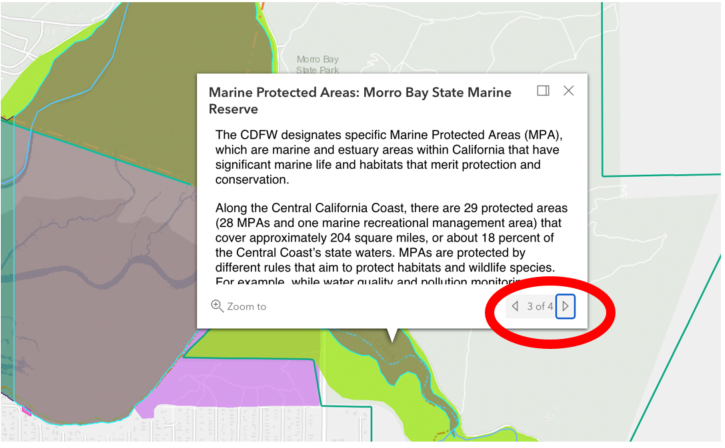Dock the popup using the dock icon

pos(543,91)
